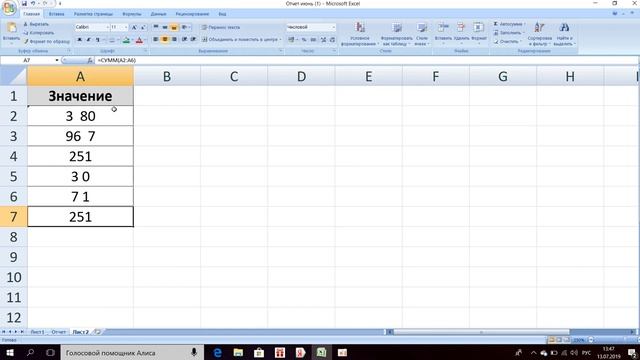Click the Вставить cells button

[443, 33]
